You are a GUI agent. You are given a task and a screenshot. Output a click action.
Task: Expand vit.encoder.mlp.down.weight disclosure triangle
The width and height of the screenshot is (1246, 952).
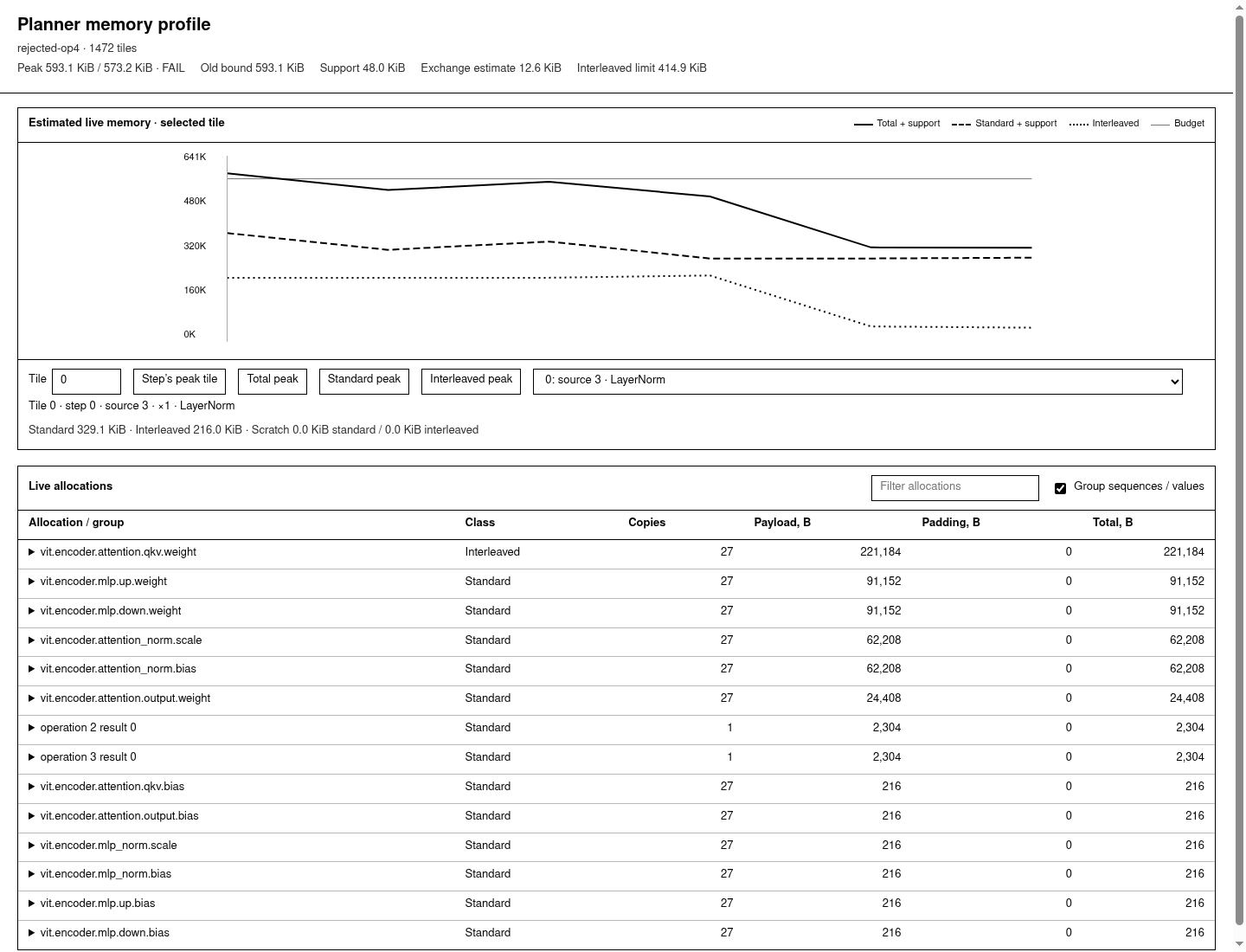point(32,611)
